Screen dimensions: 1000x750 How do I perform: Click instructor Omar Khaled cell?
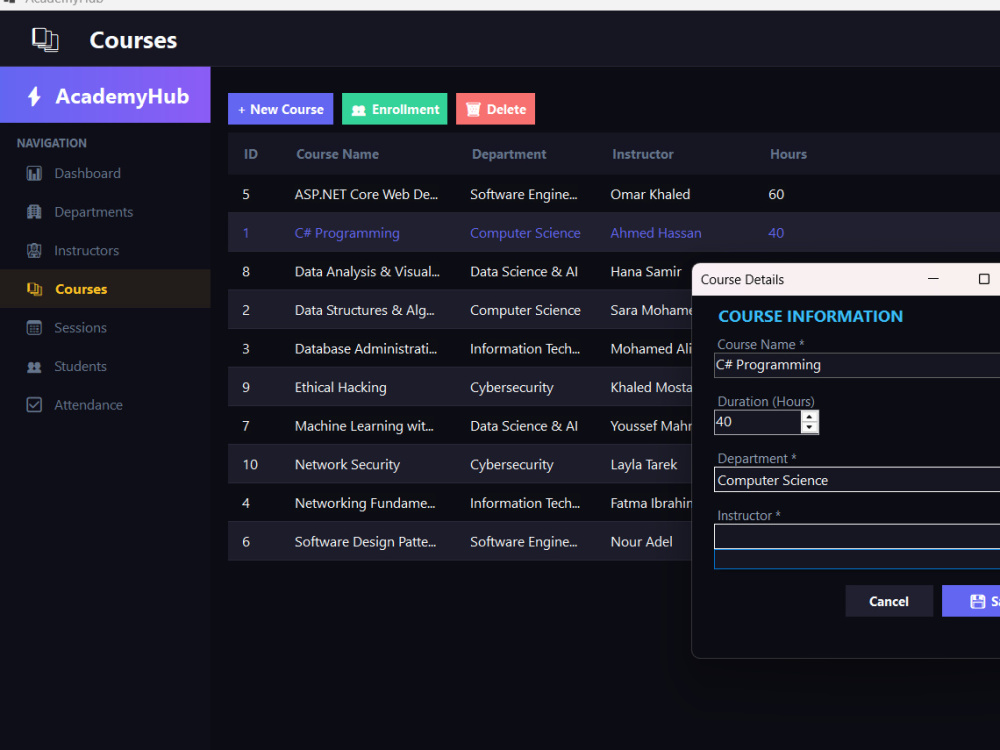[650, 195]
